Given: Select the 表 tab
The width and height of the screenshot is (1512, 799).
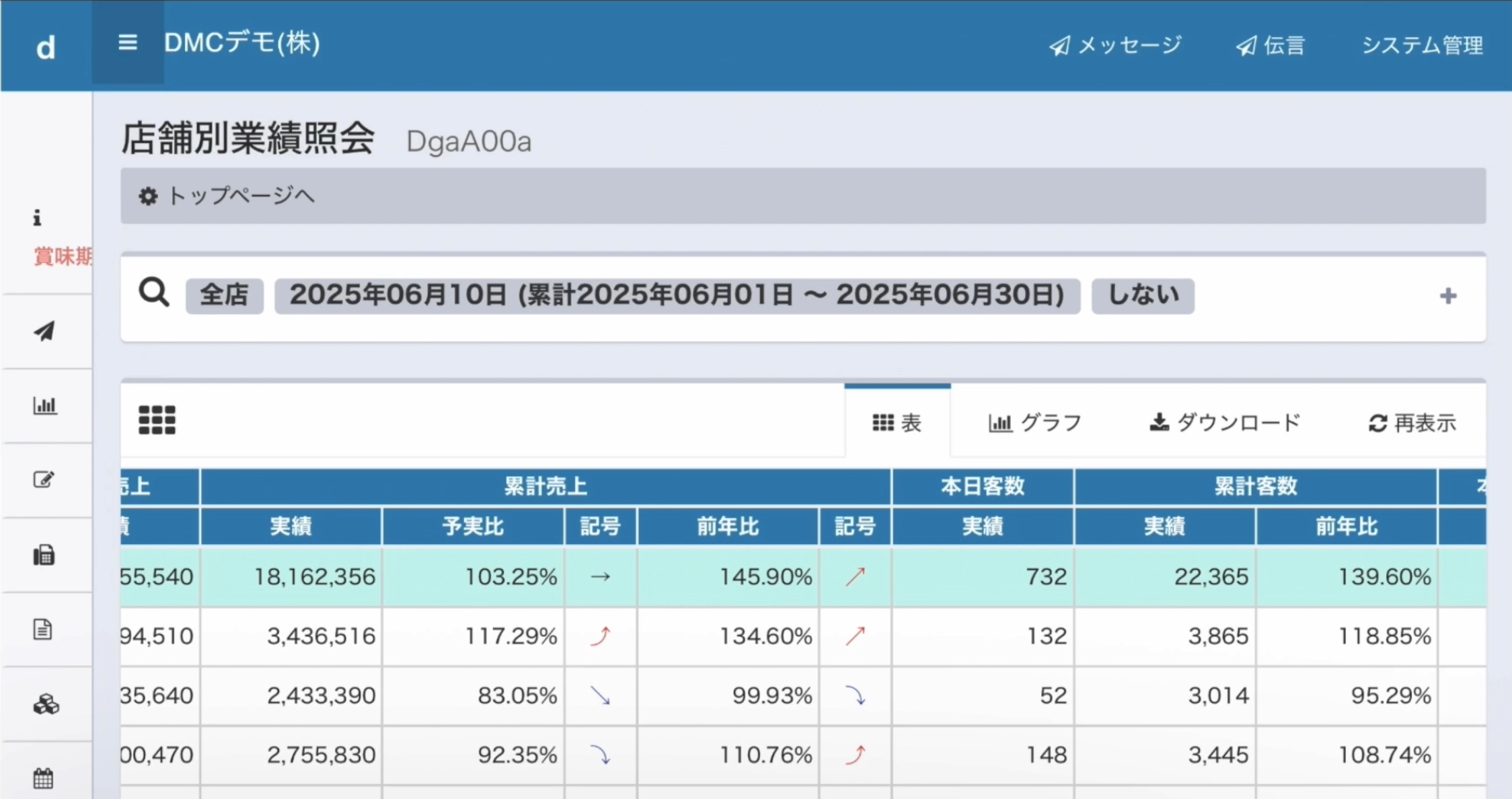Looking at the screenshot, I should point(897,423).
